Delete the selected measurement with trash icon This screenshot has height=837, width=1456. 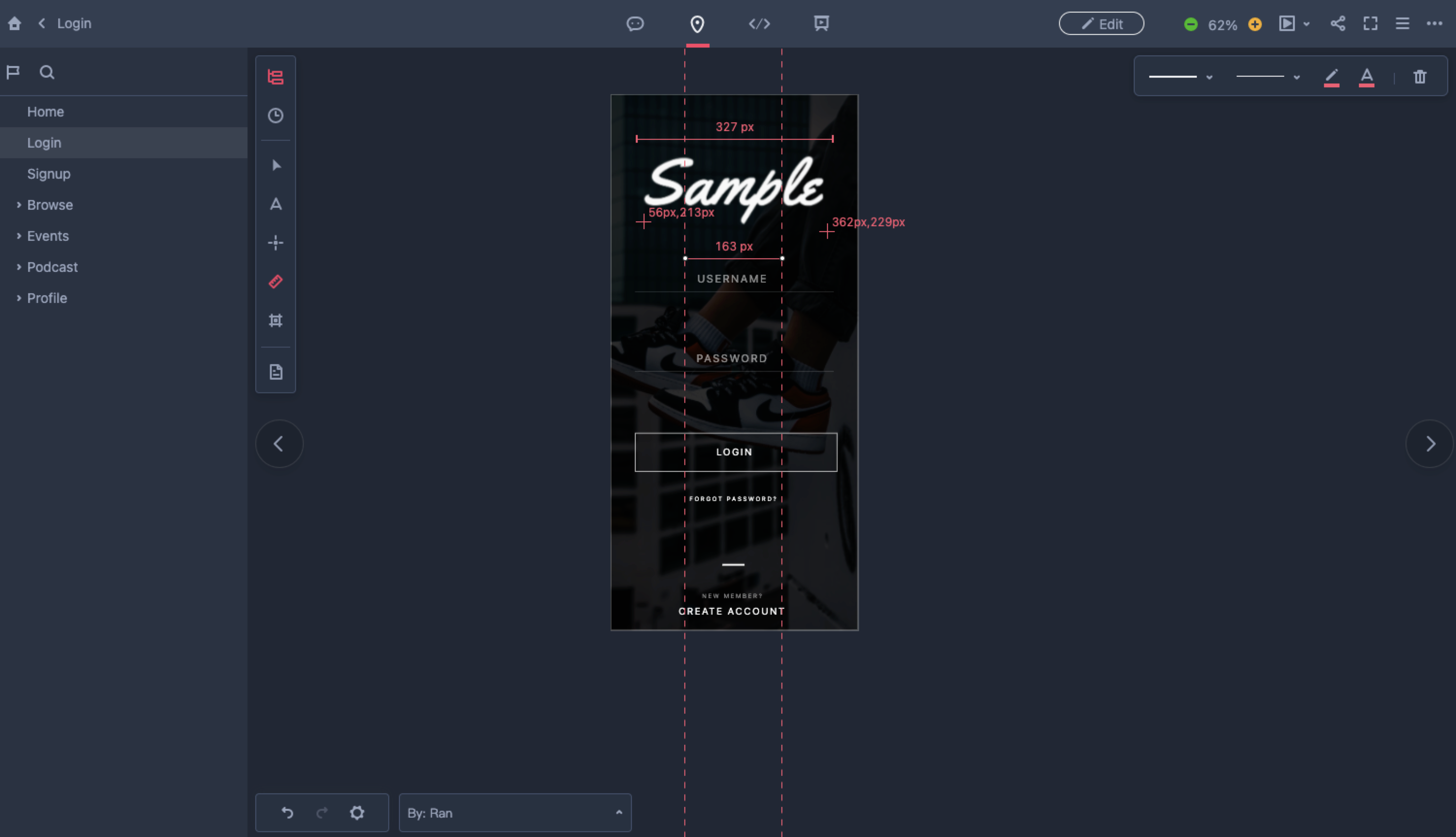[x=1420, y=76]
